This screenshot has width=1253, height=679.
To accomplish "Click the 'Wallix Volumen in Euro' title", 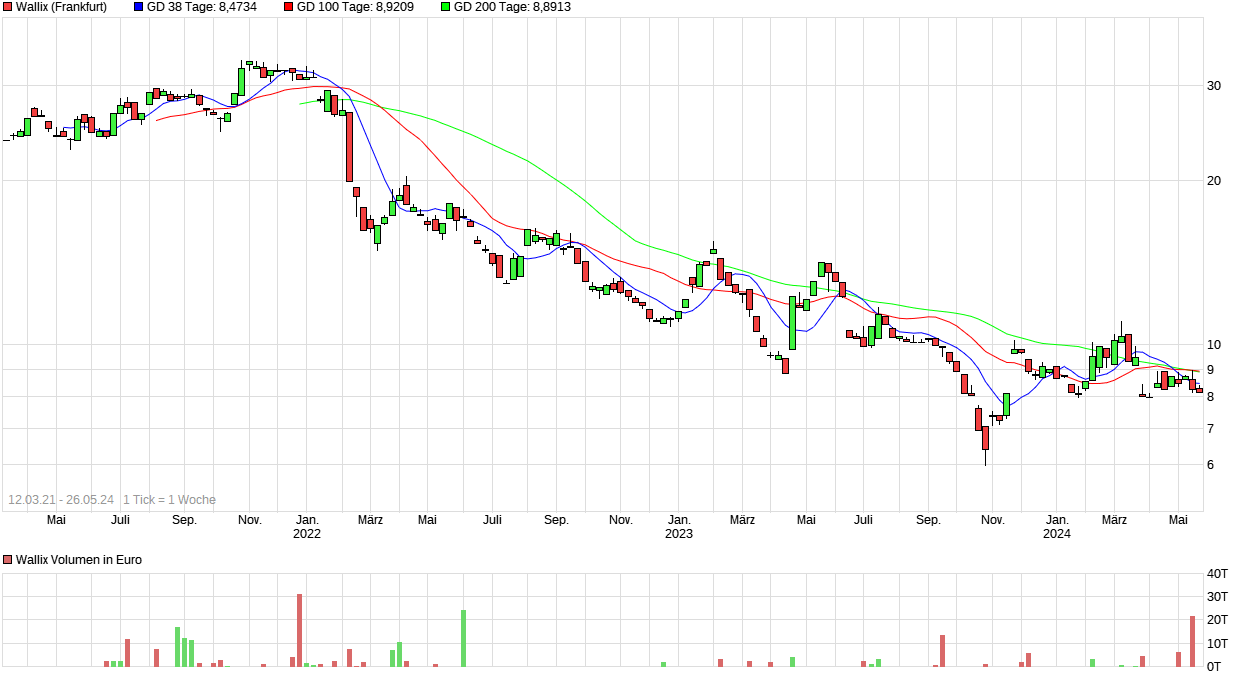I will [x=79, y=560].
